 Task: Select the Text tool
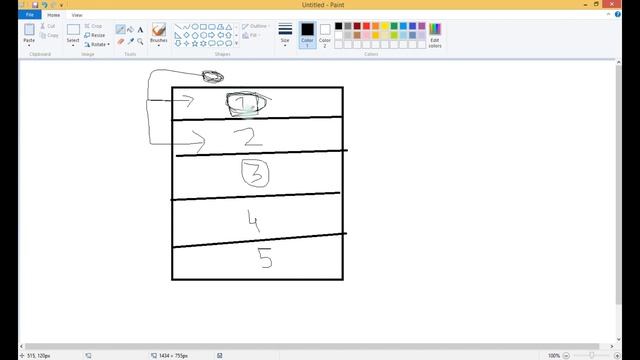coord(140,30)
